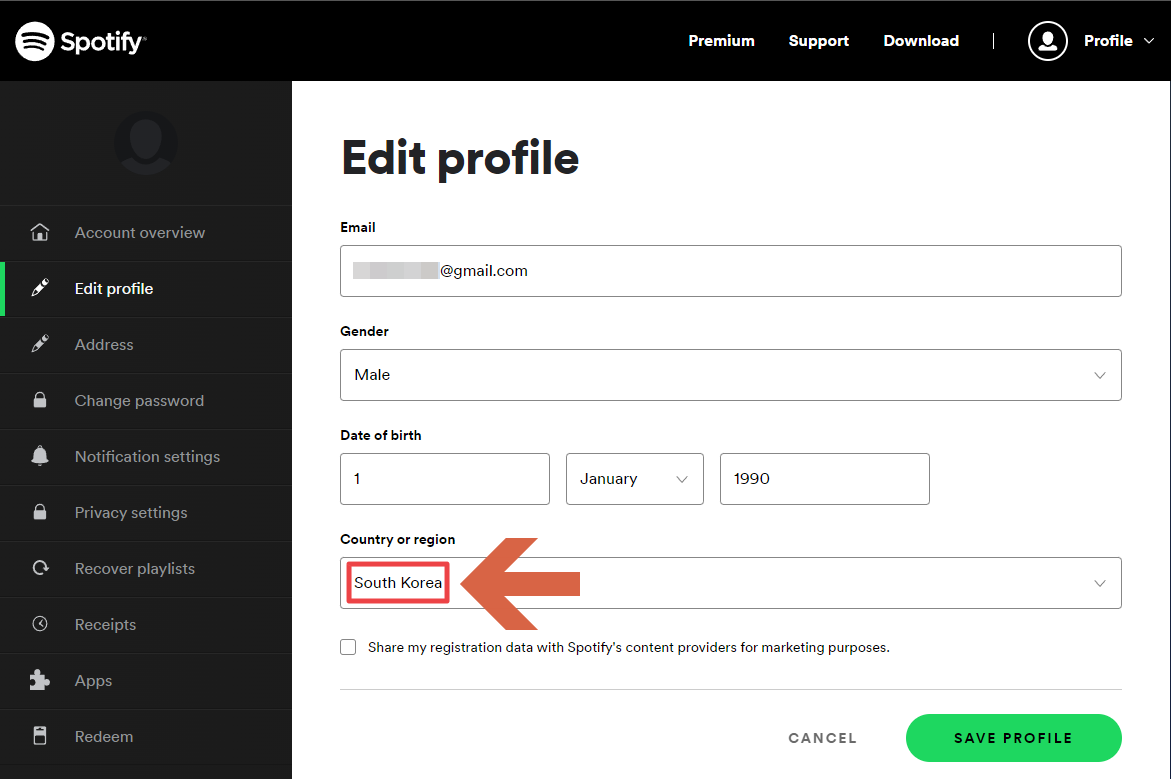Click the clock icon beside Receipts

pos(40,624)
